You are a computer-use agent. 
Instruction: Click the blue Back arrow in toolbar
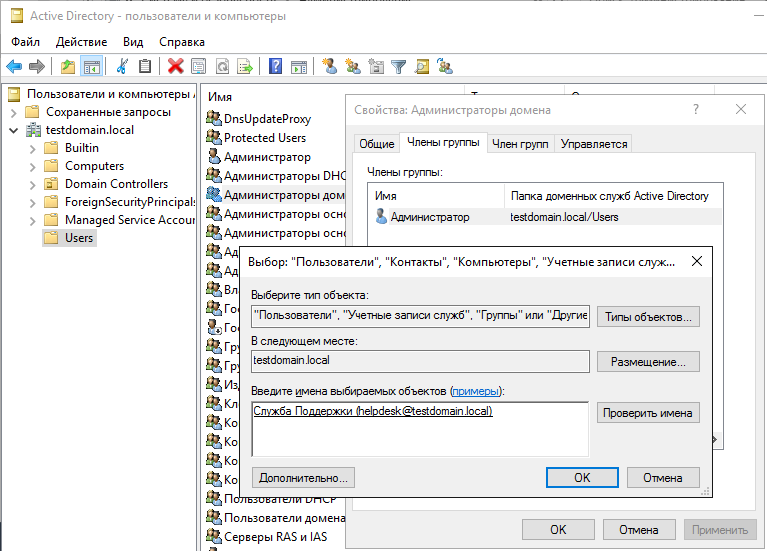[14, 67]
